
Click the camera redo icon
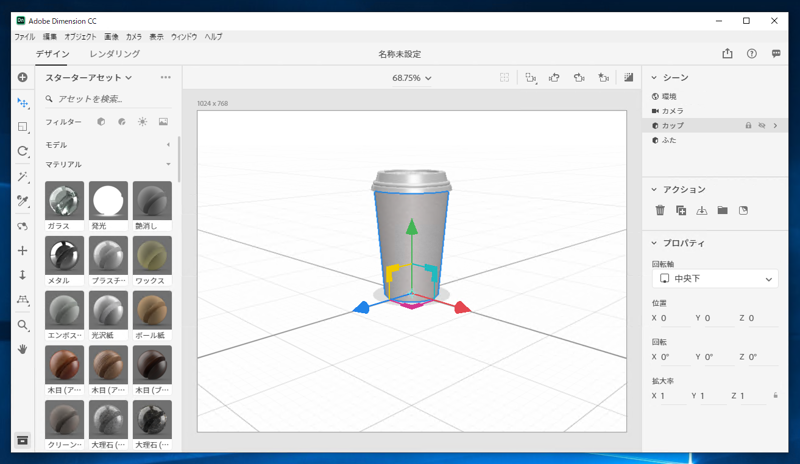click(x=579, y=78)
